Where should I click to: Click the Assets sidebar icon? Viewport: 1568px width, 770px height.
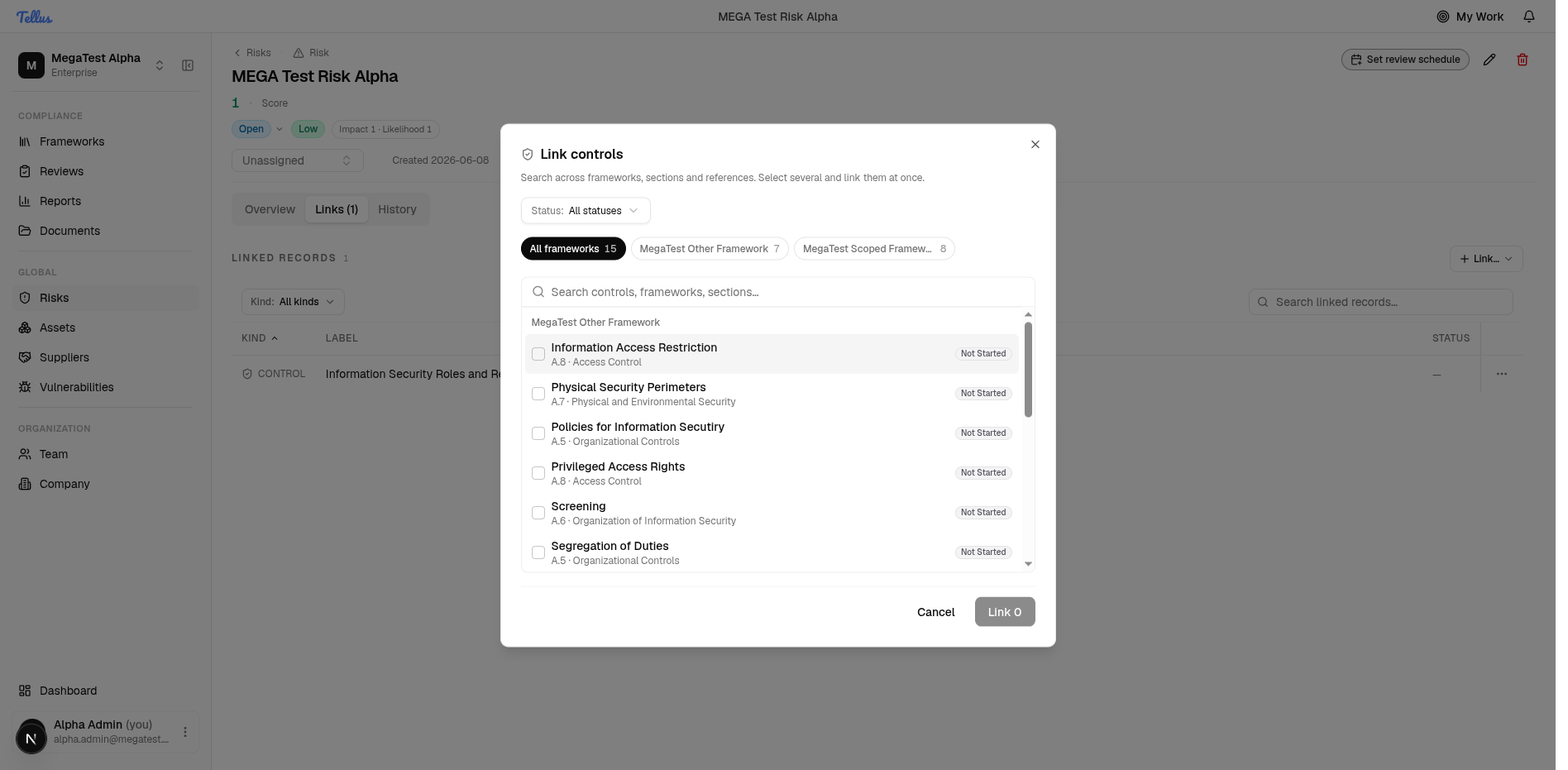tap(25, 328)
